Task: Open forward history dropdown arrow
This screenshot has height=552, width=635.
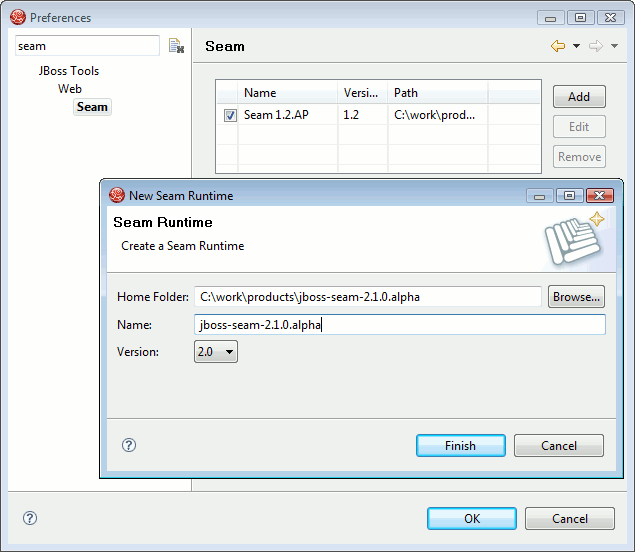Action: click(x=614, y=46)
